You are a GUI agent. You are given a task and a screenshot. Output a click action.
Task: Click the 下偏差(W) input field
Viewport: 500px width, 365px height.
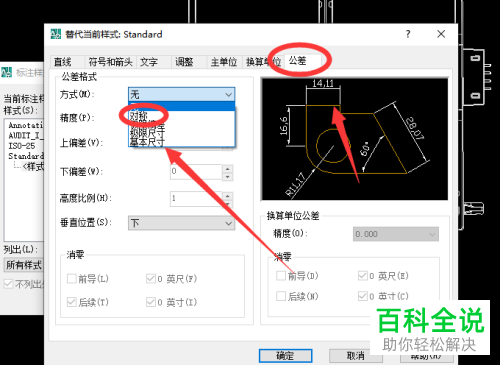(196, 172)
